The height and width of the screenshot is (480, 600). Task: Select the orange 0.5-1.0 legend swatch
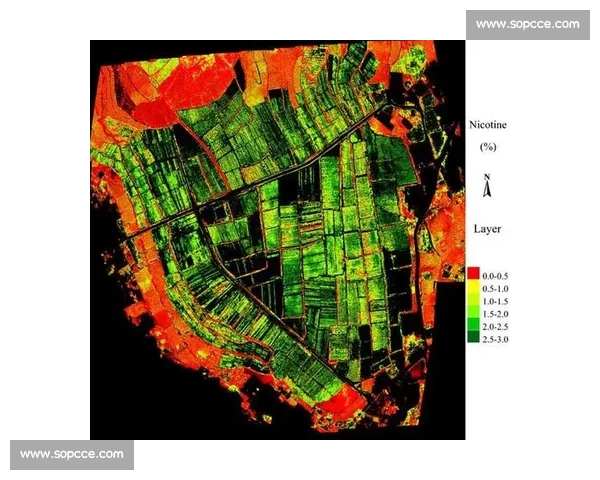click(x=472, y=287)
